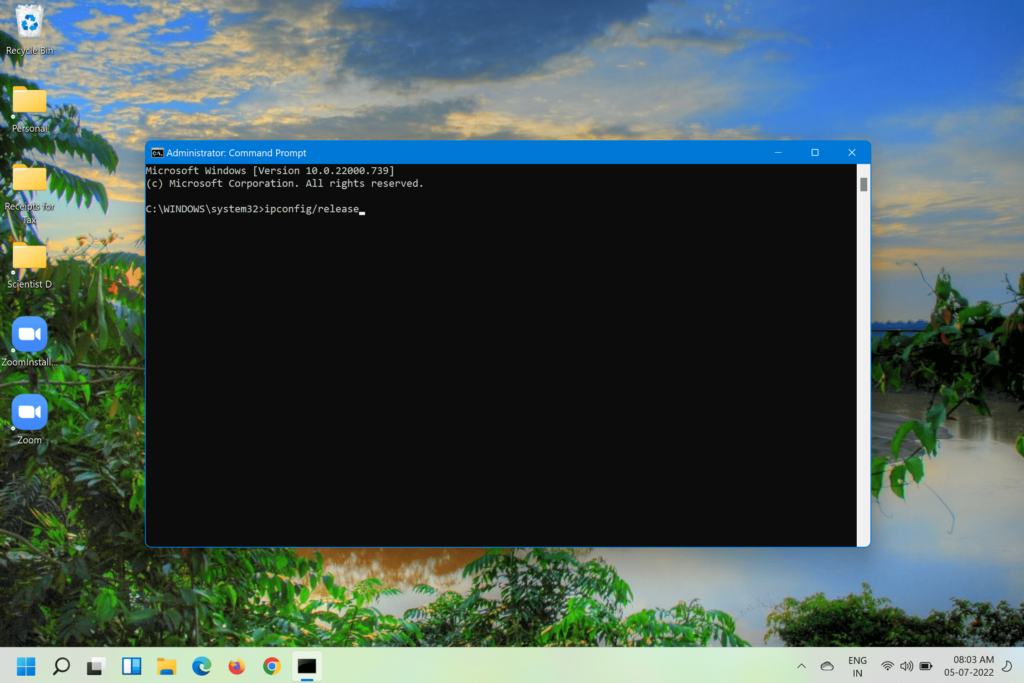This screenshot has height=683, width=1024.
Task: Open Wi-Fi network tray icon
Action: [x=887, y=666]
